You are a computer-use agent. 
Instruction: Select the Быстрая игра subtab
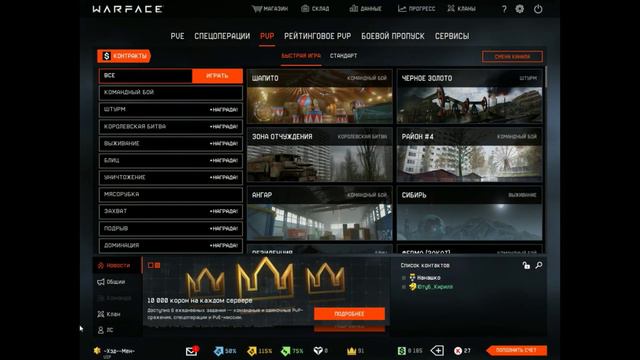tap(301, 56)
